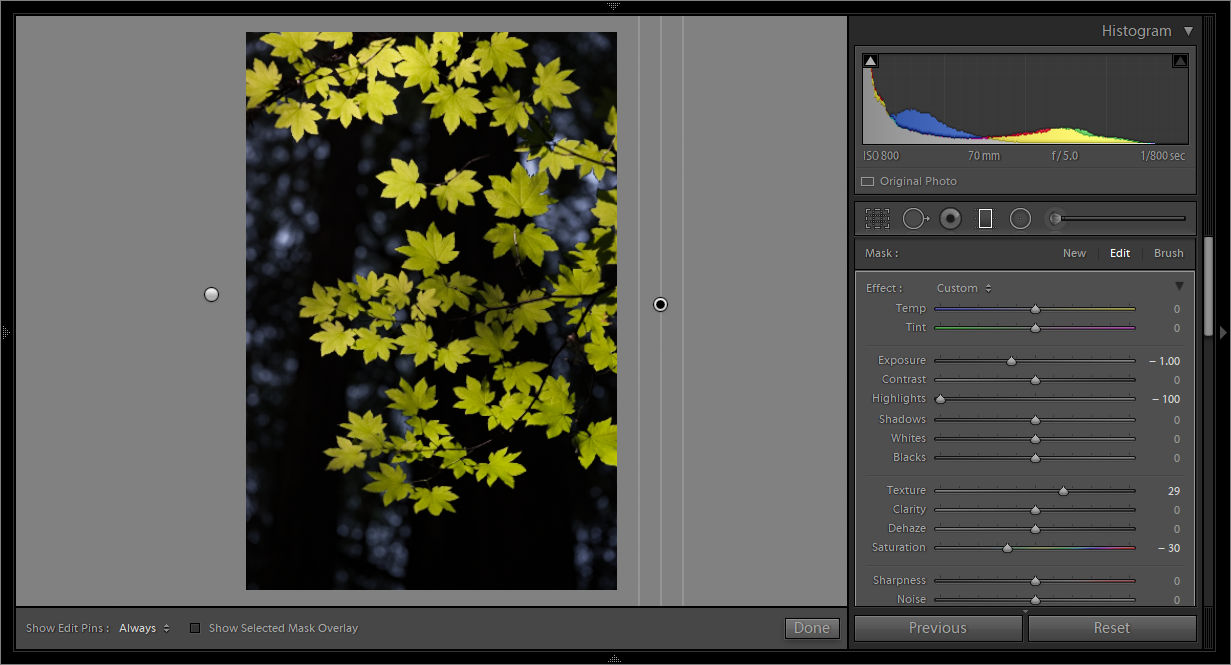Click the Reset button
This screenshot has height=665, width=1231.
[x=1111, y=628]
